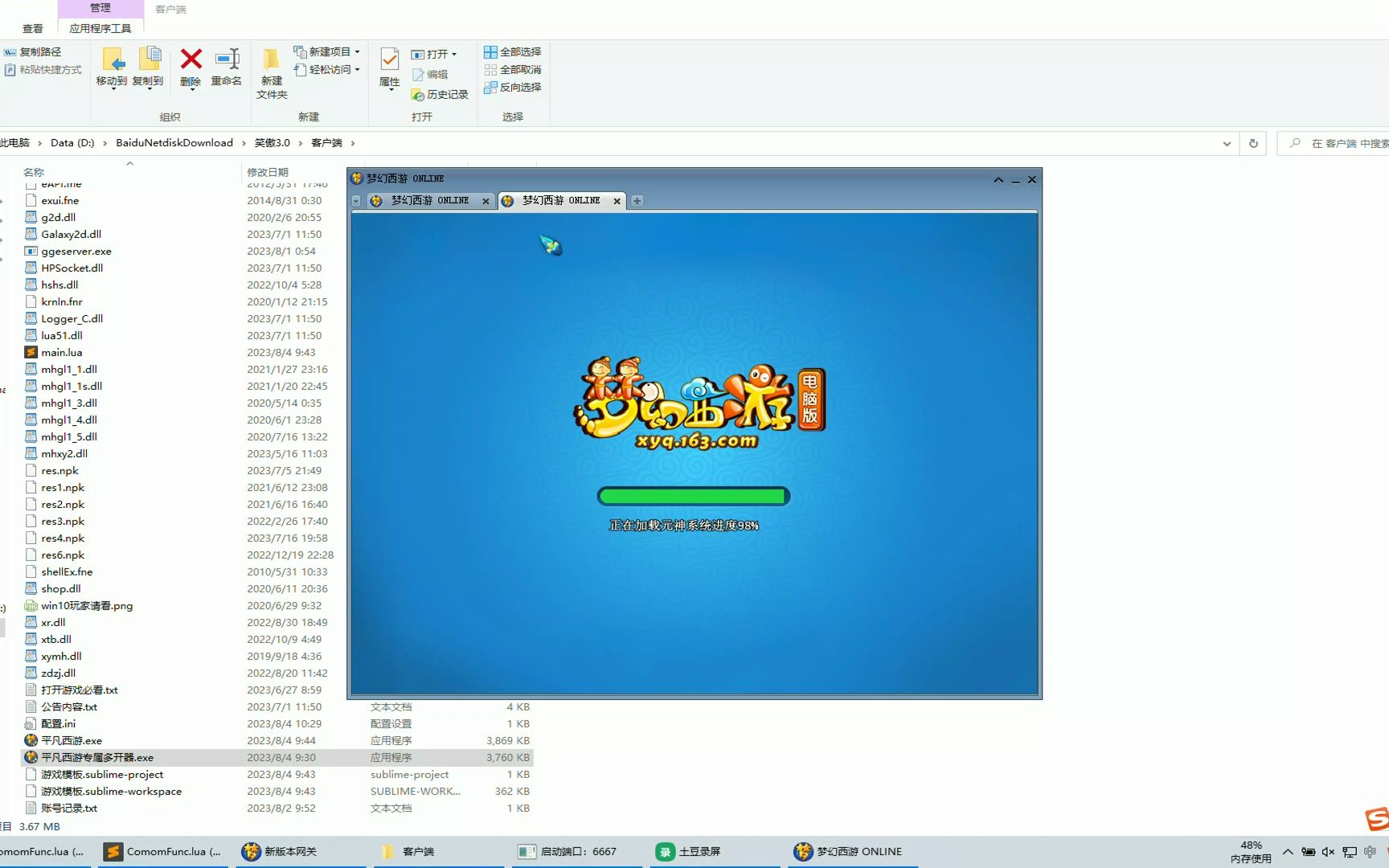Add a new tab in 梦幻西游 window
This screenshot has width=1389, height=868.
click(x=637, y=201)
